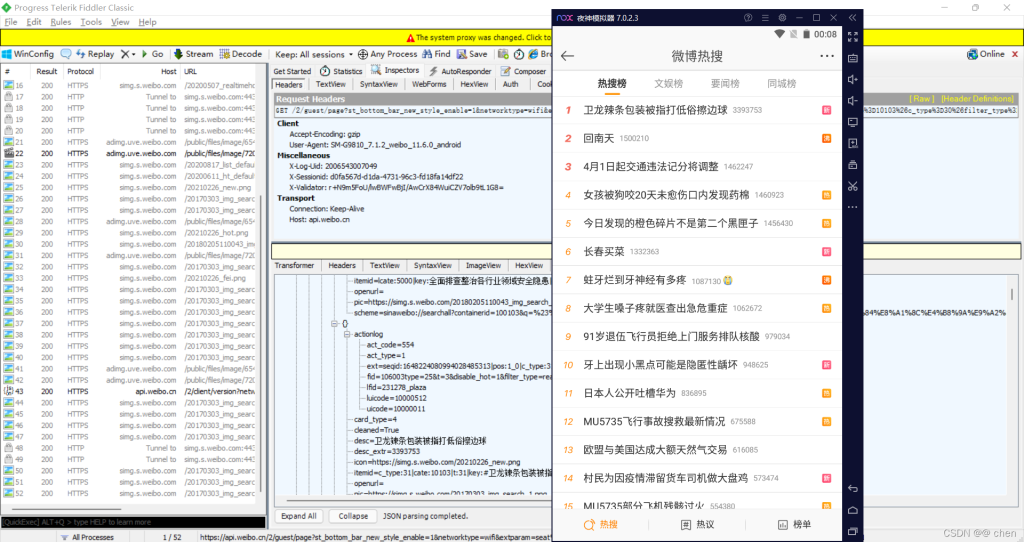Replay the selected session
Viewport: 1024px width, 542px height.
click(x=95, y=54)
